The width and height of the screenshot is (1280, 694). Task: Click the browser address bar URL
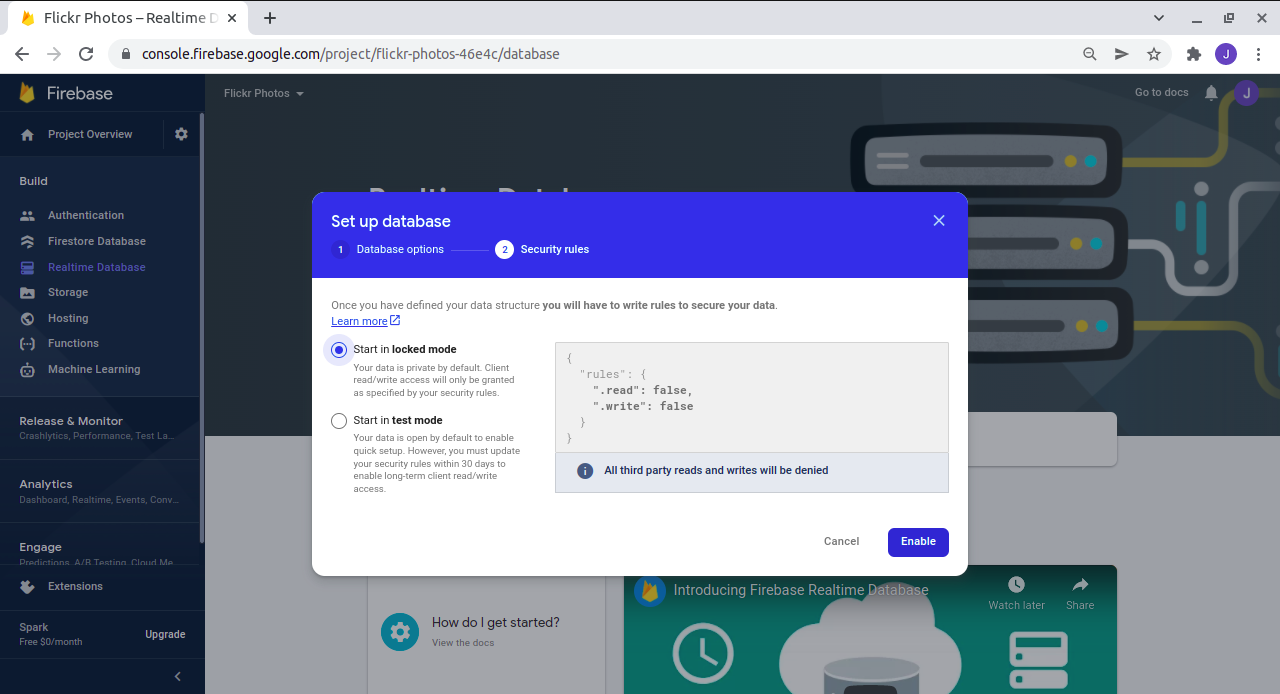pyautogui.click(x=350, y=54)
